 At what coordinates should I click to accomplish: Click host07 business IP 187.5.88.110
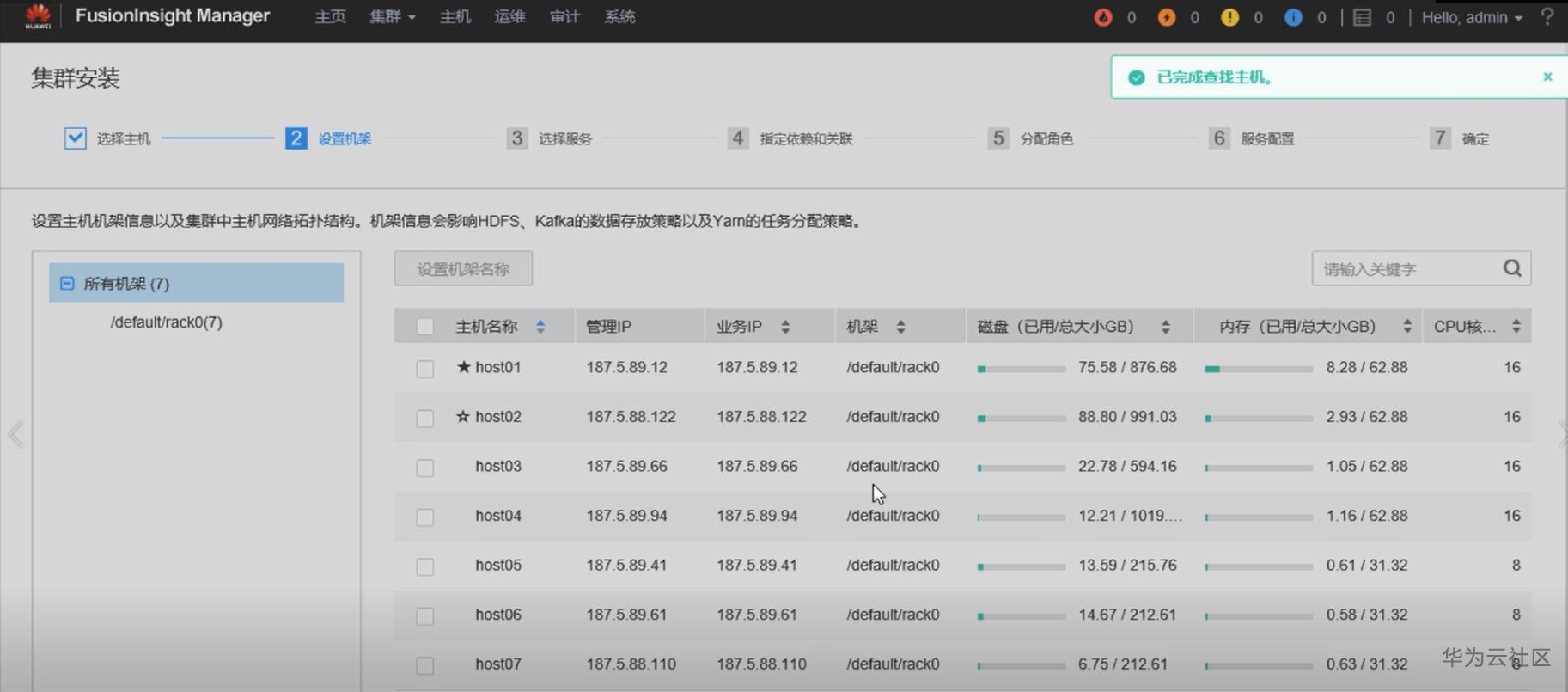pyautogui.click(x=761, y=664)
